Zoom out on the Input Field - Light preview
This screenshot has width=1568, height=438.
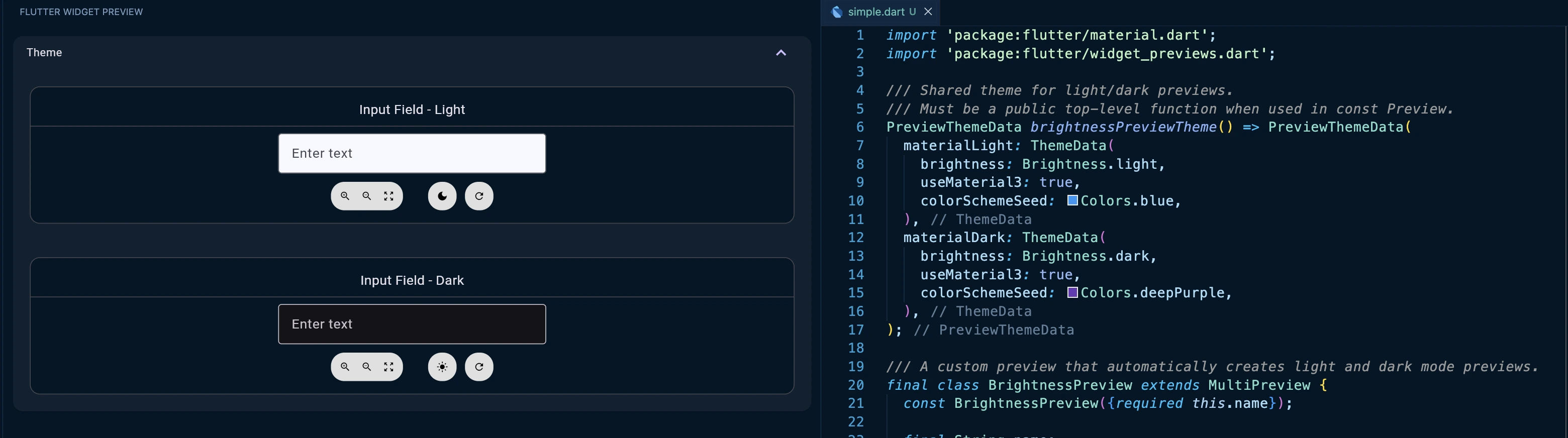366,196
